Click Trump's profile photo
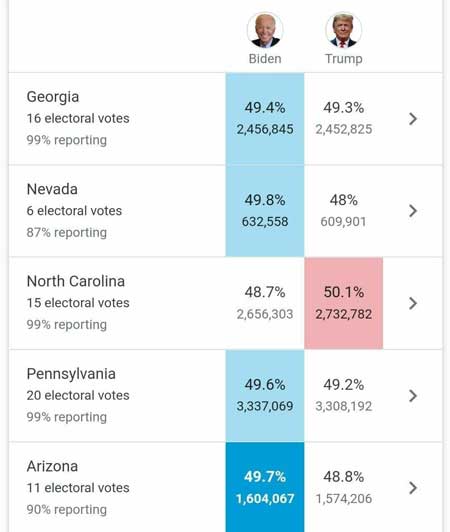The width and height of the screenshot is (450, 532). point(343,30)
